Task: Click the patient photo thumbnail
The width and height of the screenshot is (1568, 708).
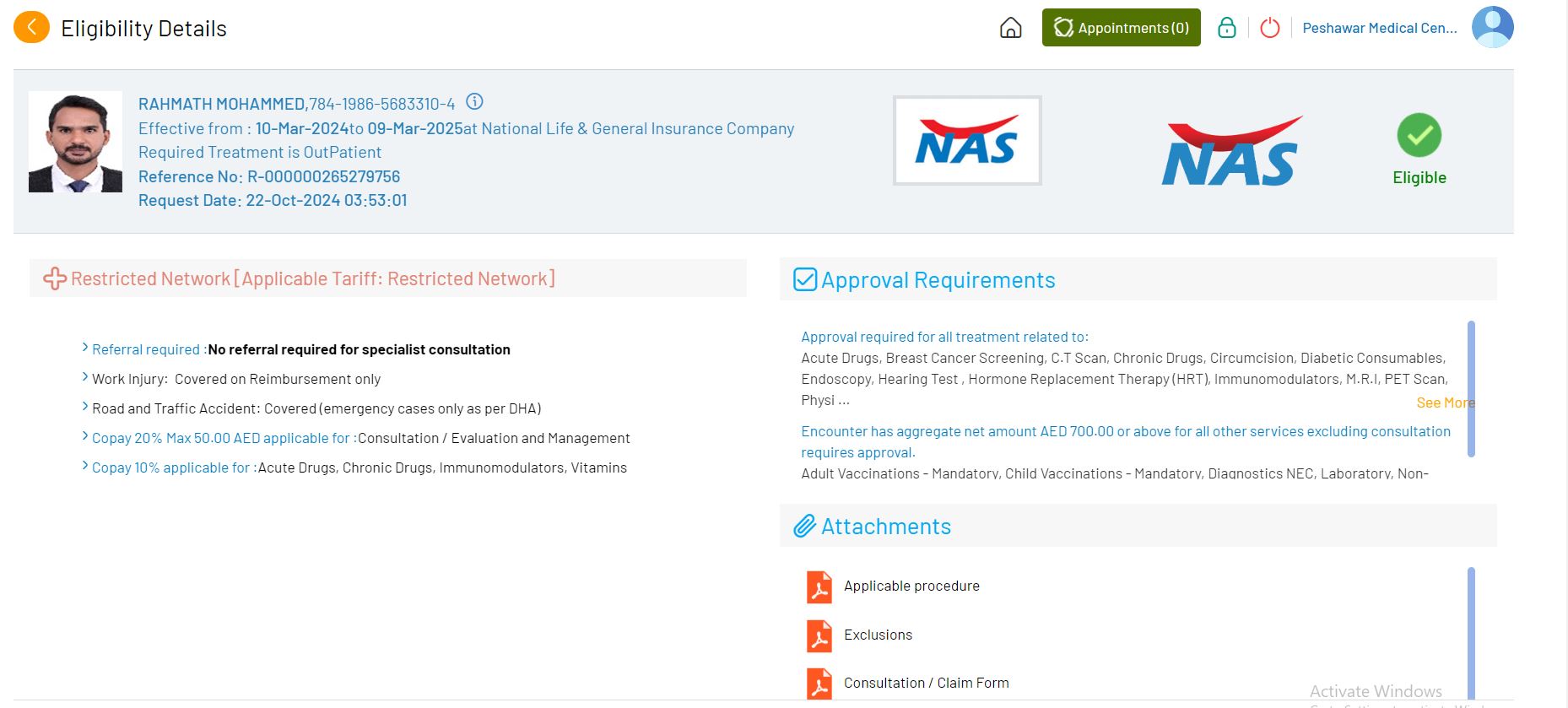Action: pyautogui.click(x=75, y=142)
